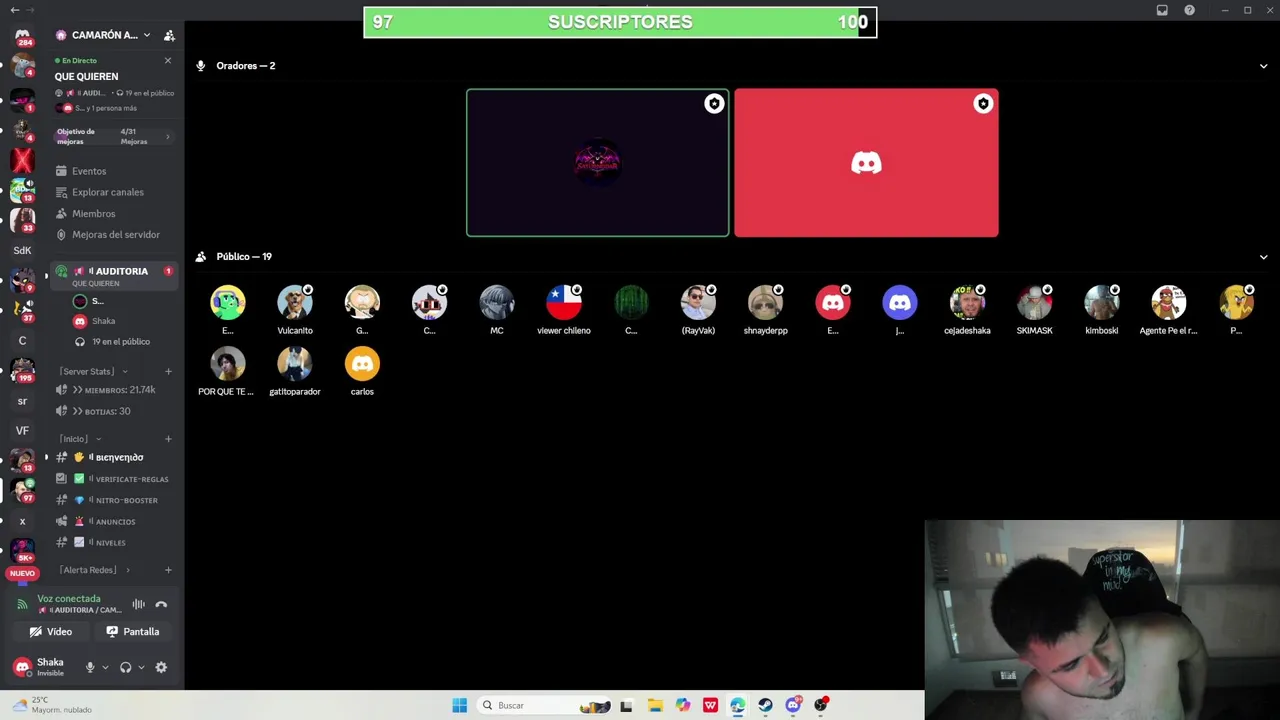Open Steam from the taskbar
The height and width of the screenshot is (720, 1280).
point(765,705)
